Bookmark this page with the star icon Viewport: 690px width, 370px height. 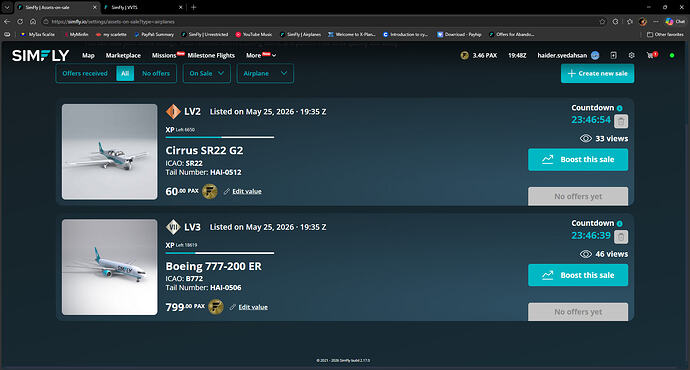(602, 22)
